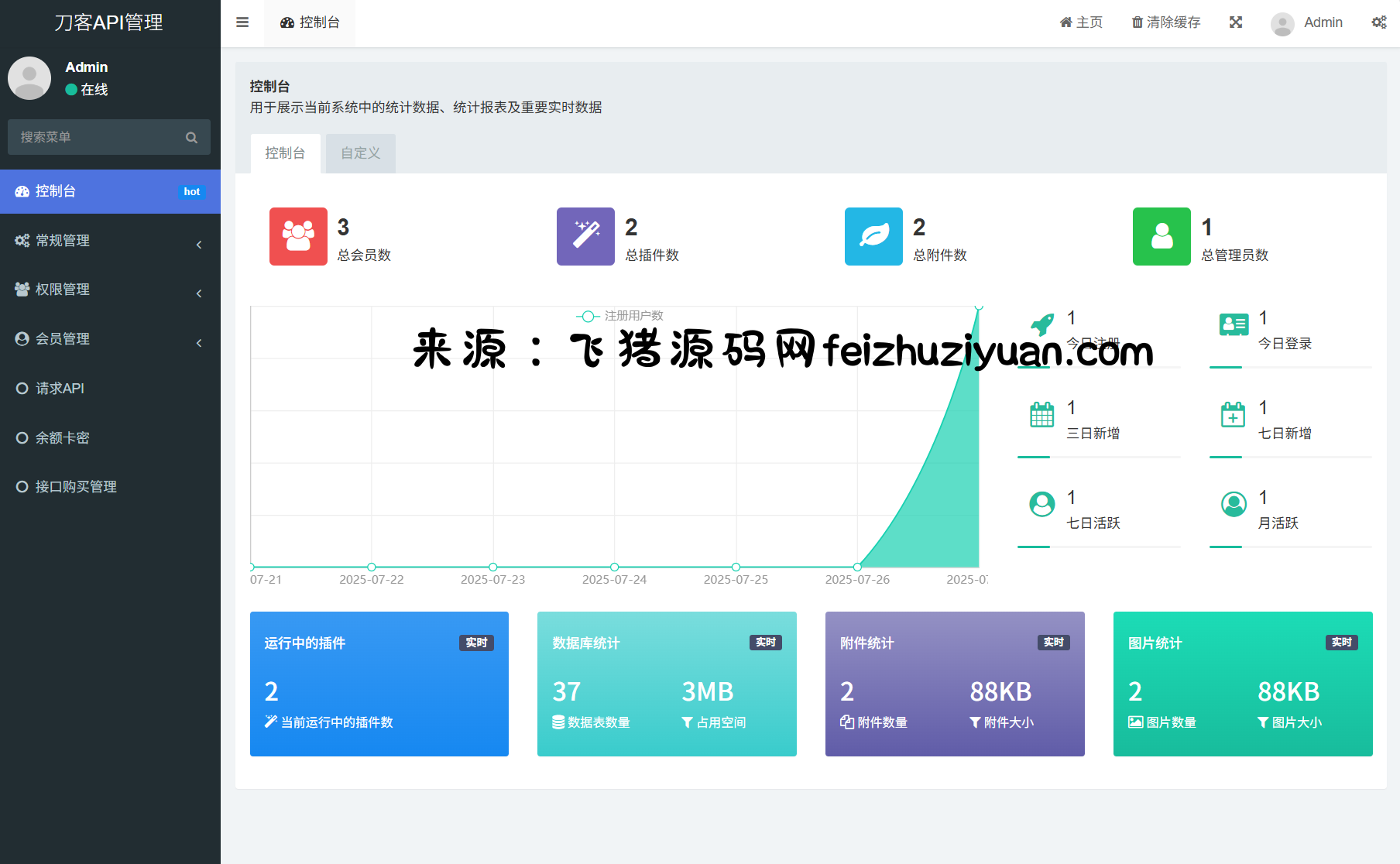Click the 2025-07-26 data point on chart
This screenshot has height=864, width=1400.
[857, 567]
